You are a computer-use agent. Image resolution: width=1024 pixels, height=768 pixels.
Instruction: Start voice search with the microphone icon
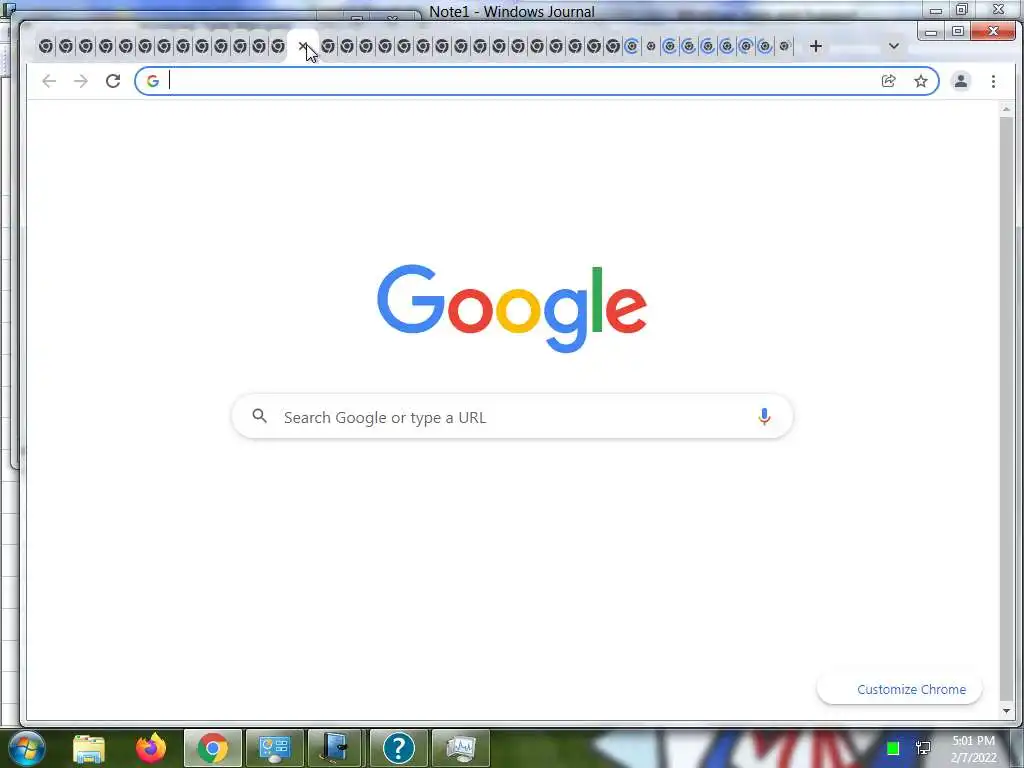point(764,417)
